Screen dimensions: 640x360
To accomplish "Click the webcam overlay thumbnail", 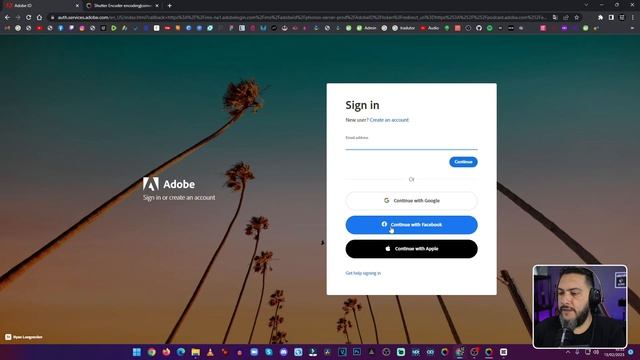I will click(580, 307).
